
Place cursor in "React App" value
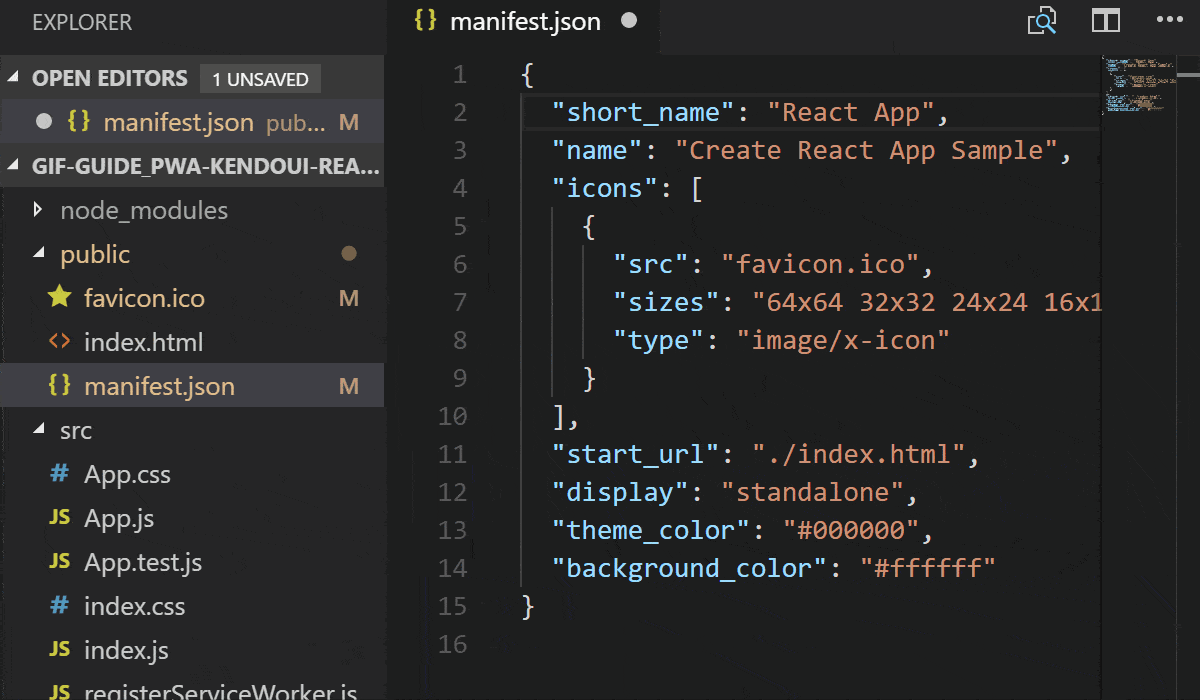coord(850,112)
